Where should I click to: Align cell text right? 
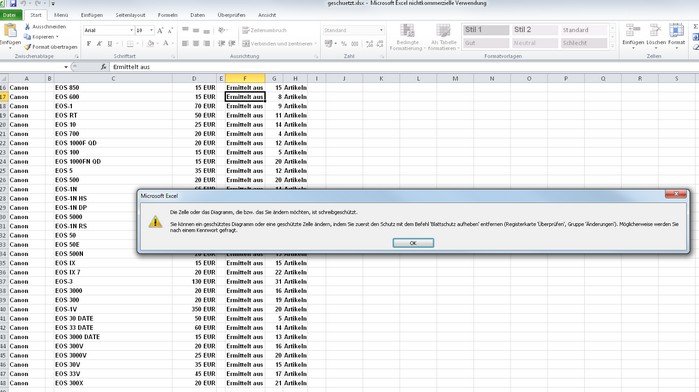(x=206, y=44)
